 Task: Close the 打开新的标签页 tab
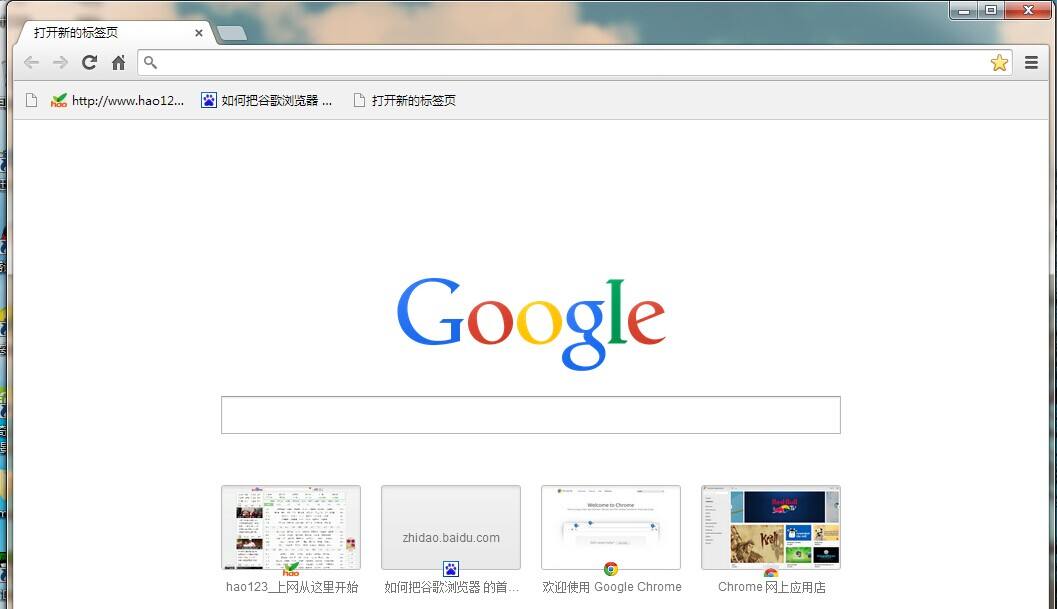pyautogui.click(x=199, y=32)
